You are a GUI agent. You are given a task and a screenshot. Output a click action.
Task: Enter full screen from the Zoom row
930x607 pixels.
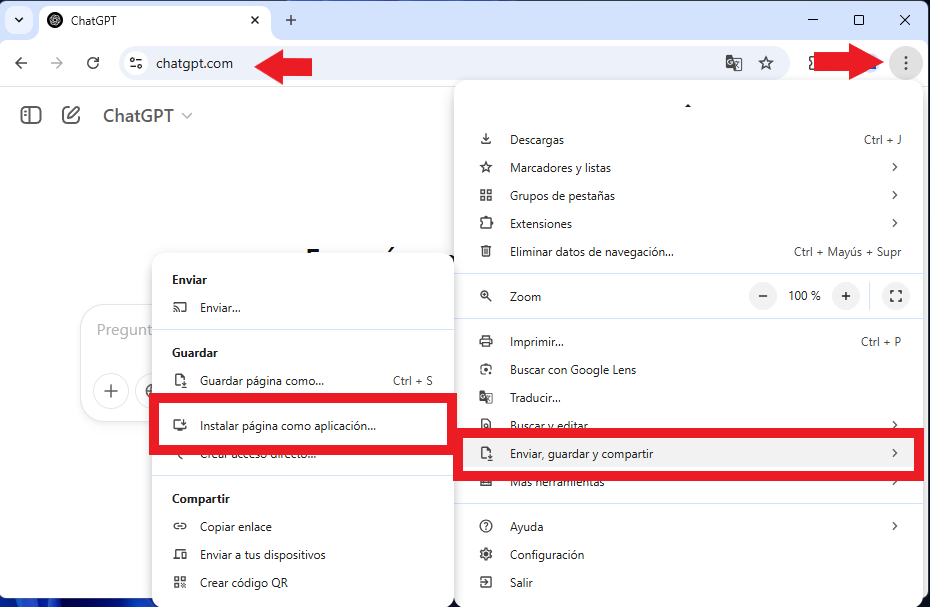pos(896,296)
